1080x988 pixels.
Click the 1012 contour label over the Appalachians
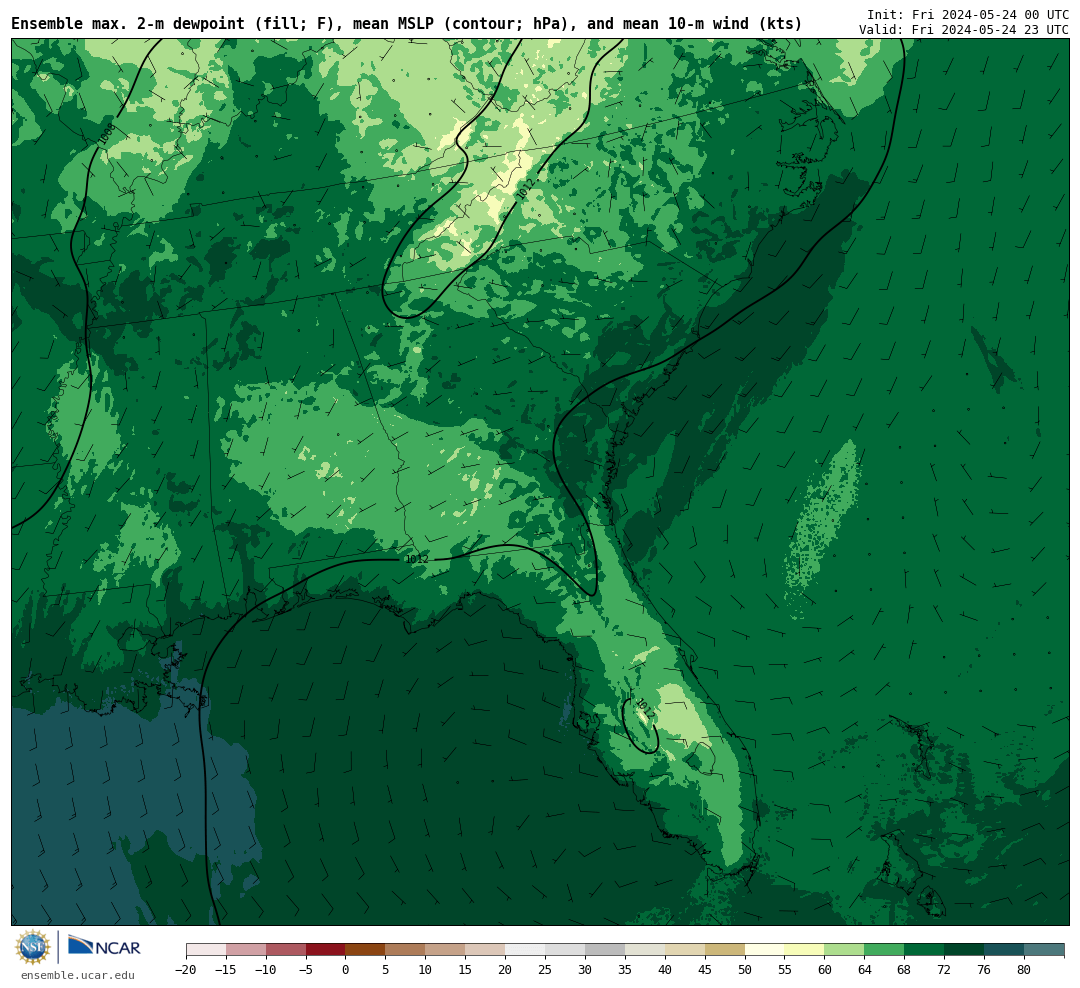(x=525, y=189)
